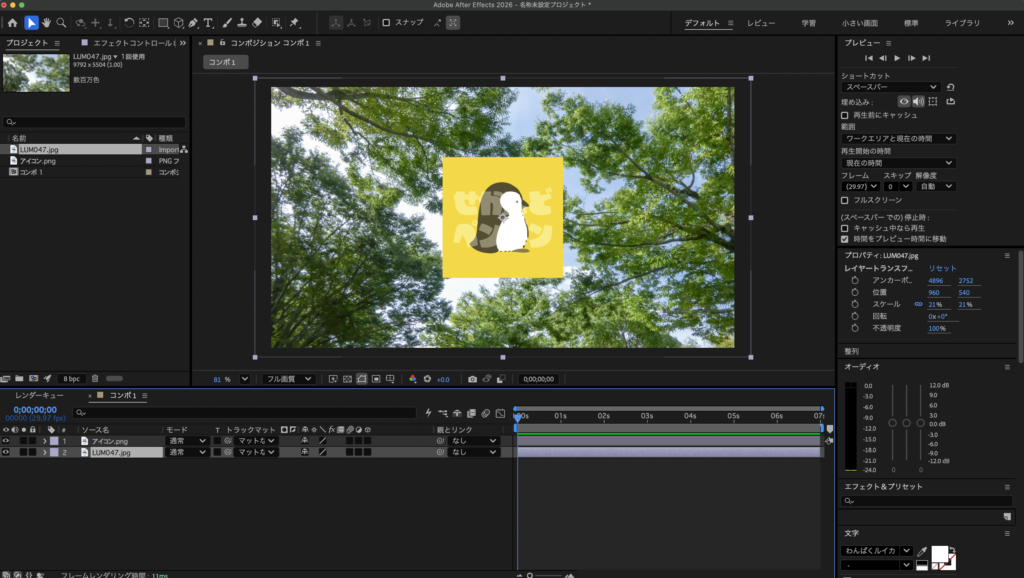The height and width of the screenshot is (578, 1024).
Task: Toggle audio include in preview
Action: [x=918, y=101]
